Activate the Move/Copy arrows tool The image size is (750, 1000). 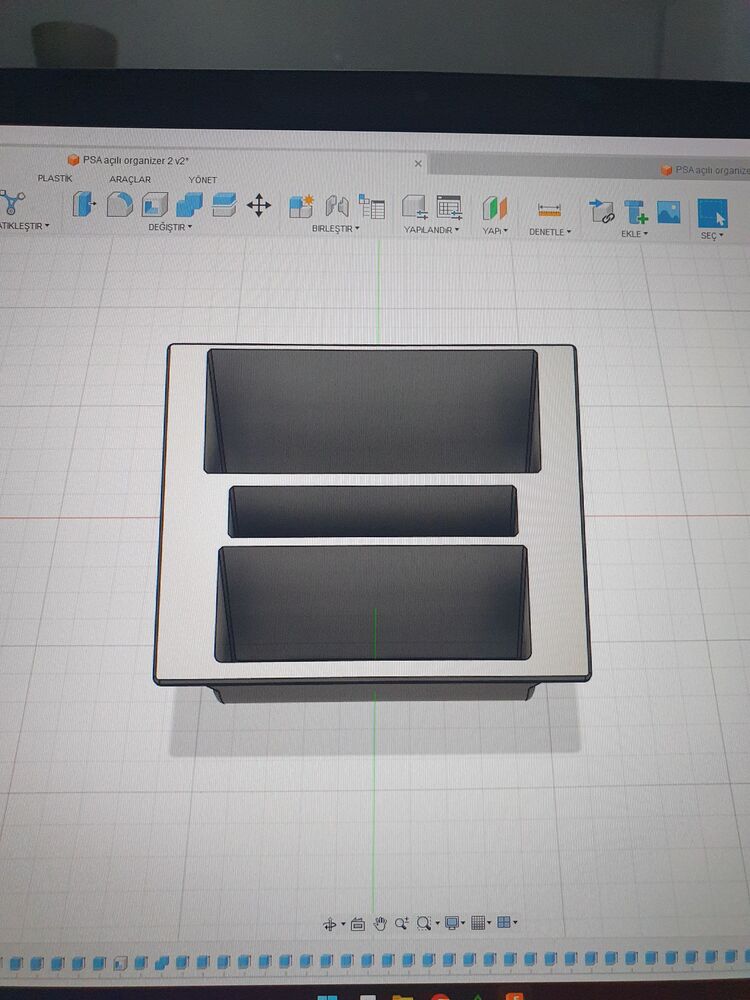[258, 205]
